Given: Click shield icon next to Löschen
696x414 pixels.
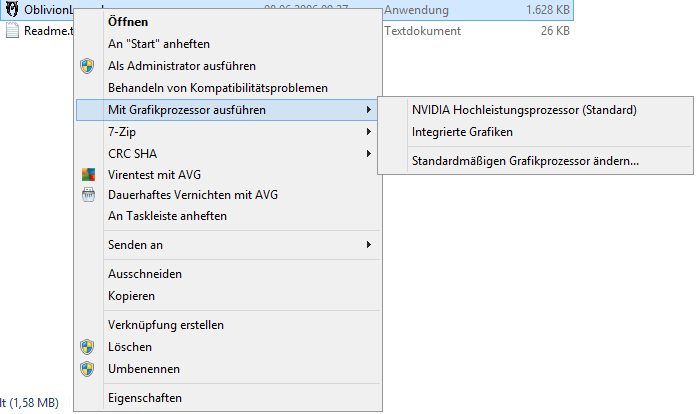Looking at the screenshot, I should coord(87,347).
